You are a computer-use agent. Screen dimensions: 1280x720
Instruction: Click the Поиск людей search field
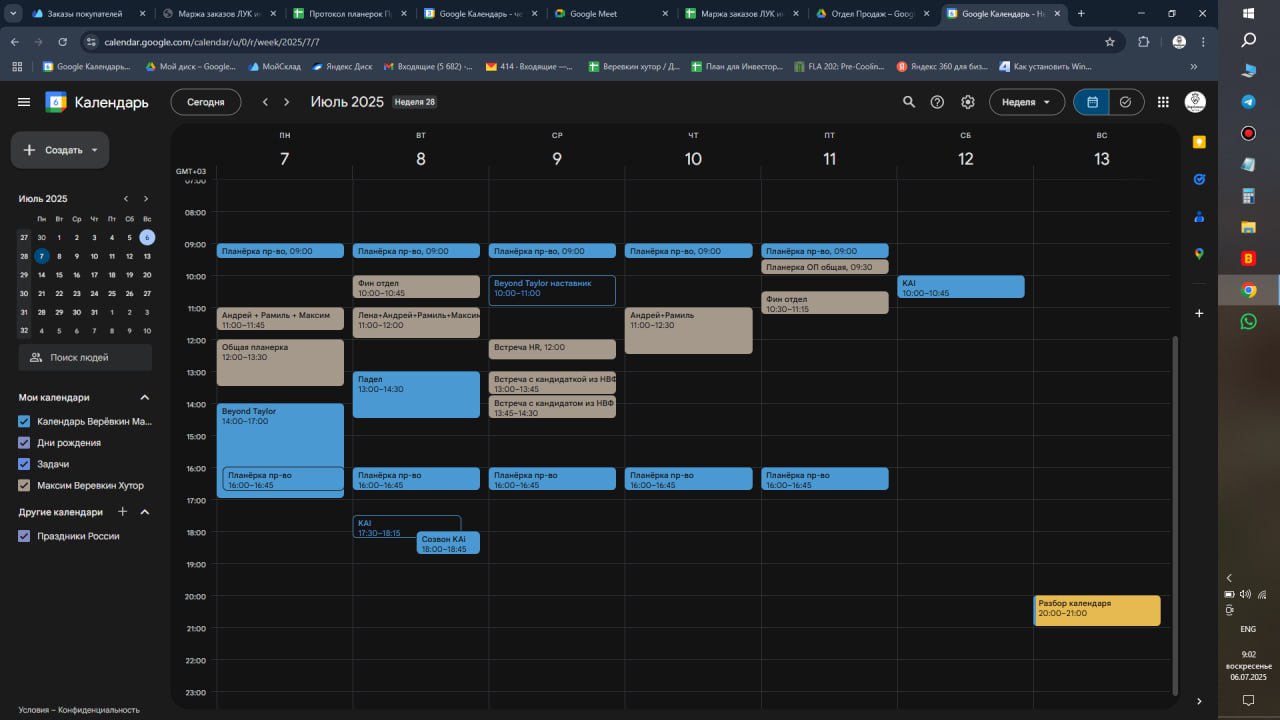tap(85, 357)
